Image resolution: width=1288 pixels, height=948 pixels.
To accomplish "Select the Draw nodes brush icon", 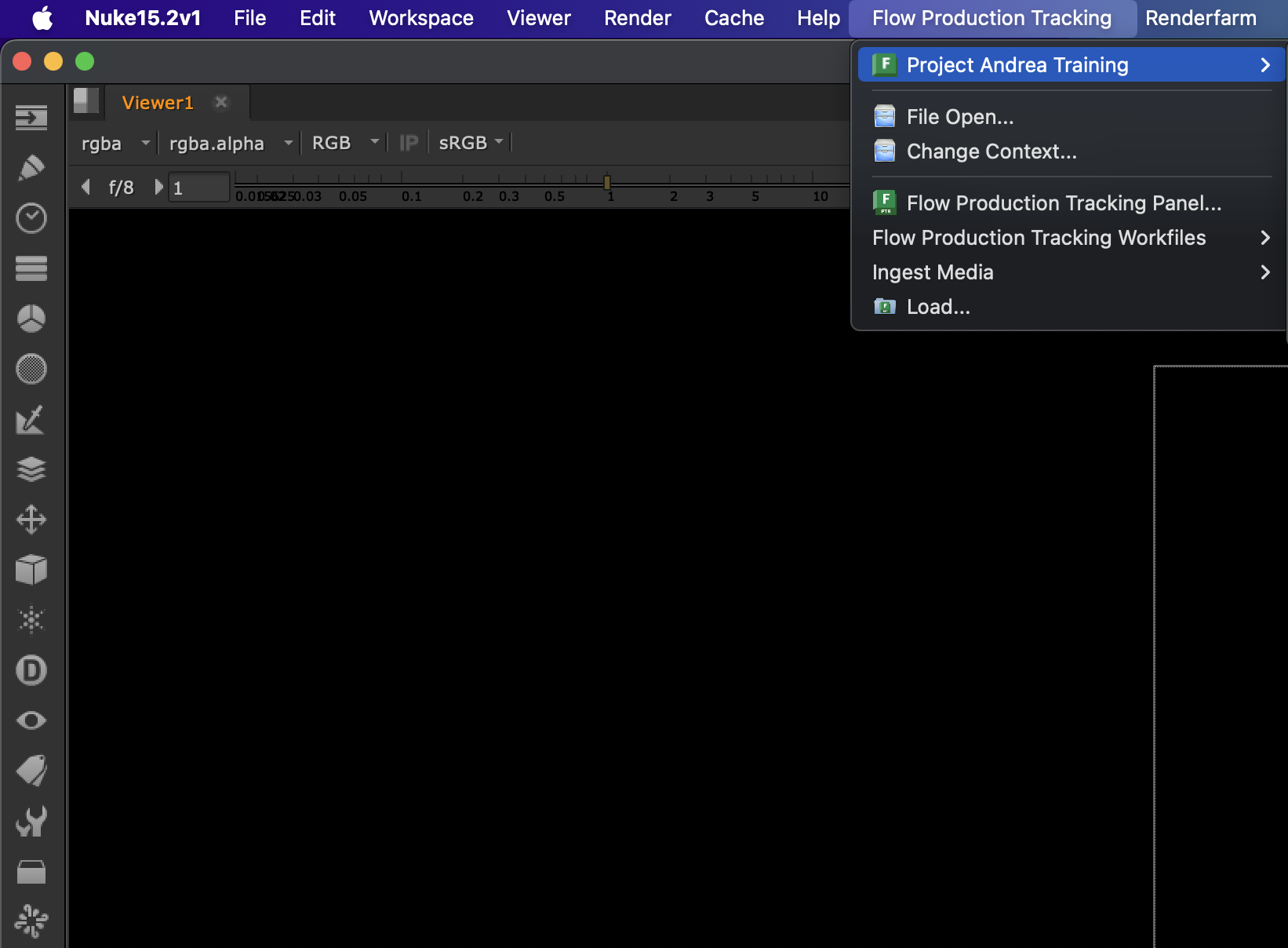I will pyautogui.click(x=31, y=167).
